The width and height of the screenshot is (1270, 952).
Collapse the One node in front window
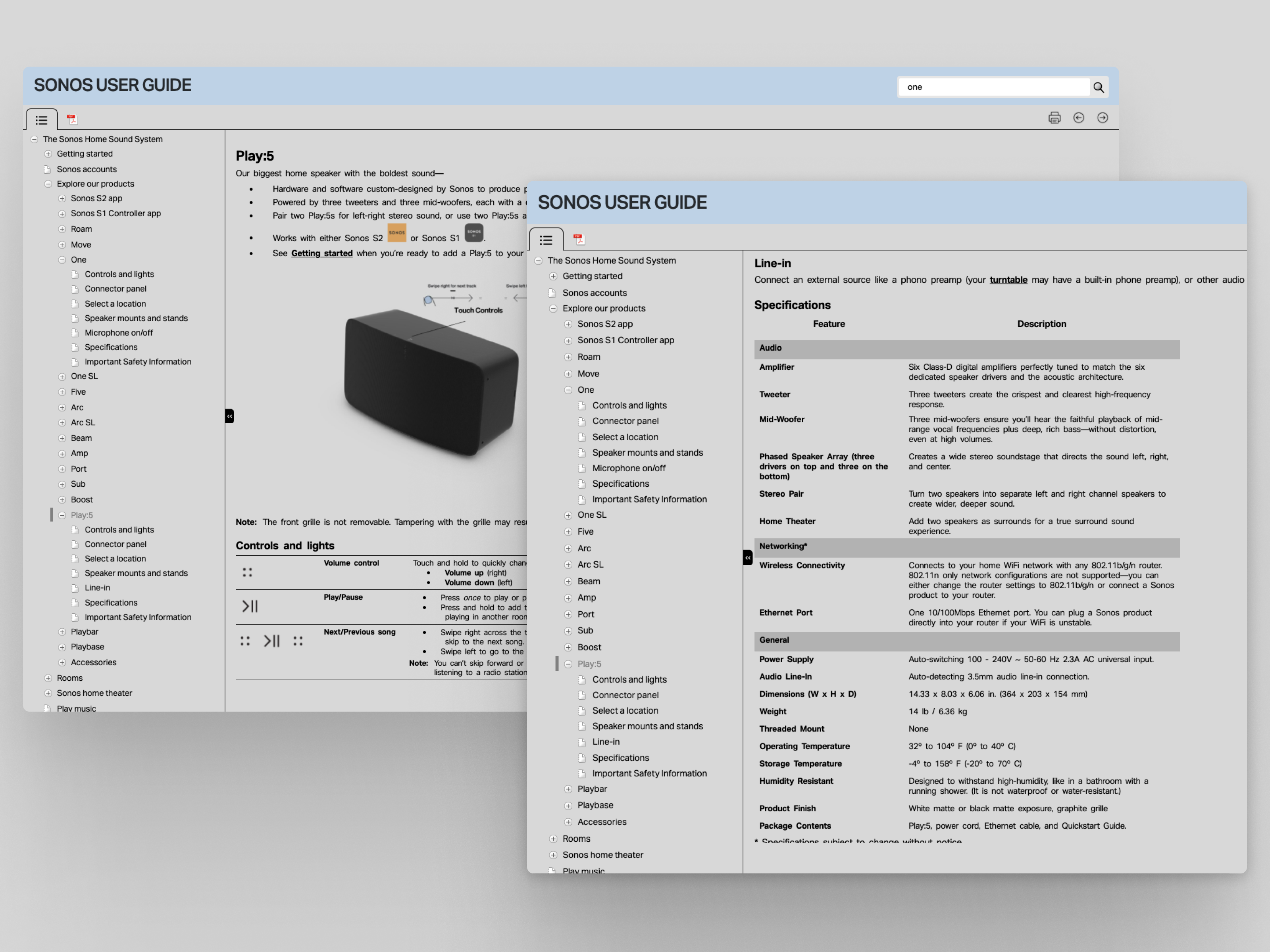coord(568,390)
